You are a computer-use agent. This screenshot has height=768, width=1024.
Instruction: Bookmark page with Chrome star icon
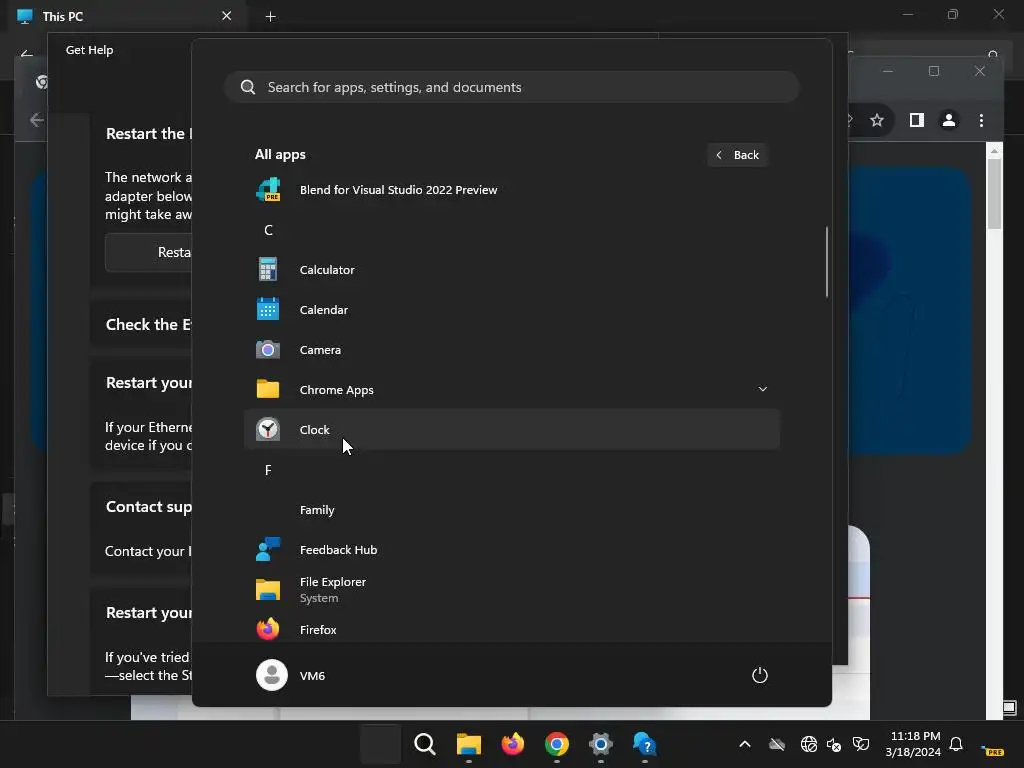(877, 120)
